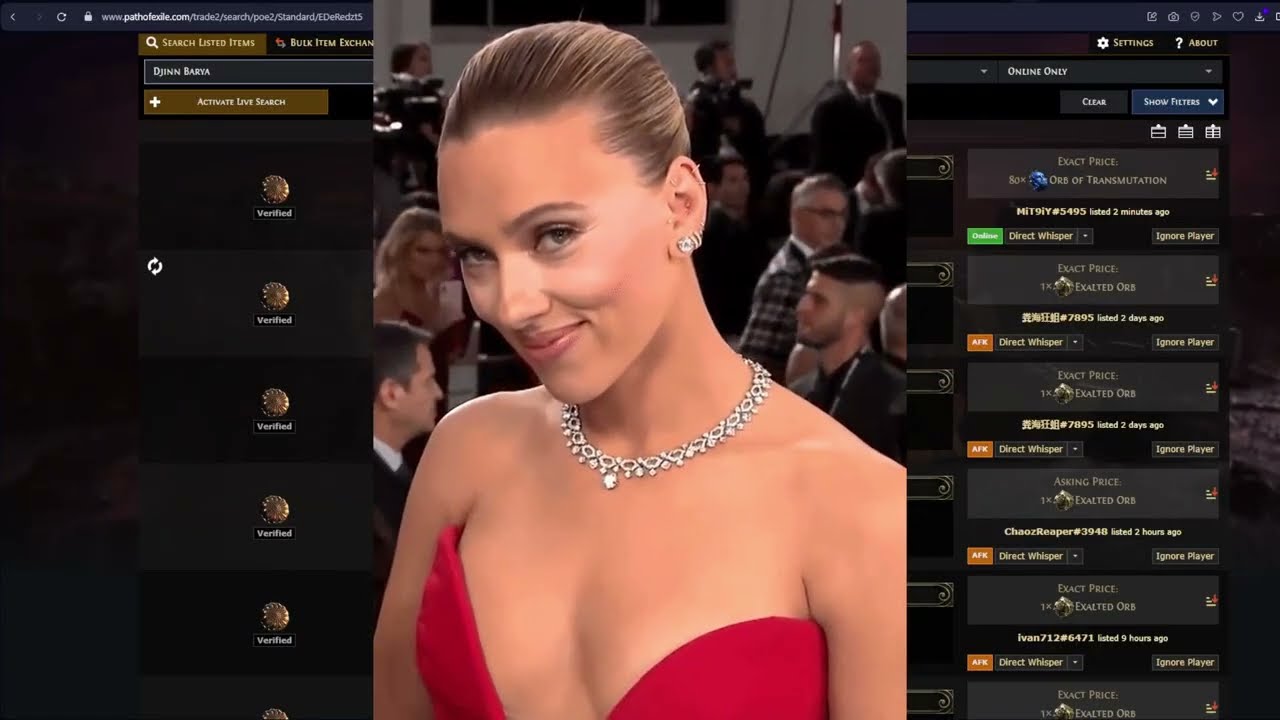Screen dimensions: 1280x720
Task: Click the price-filter icon on ChaozReaper's Asking Price
Action: tap(1211, 494)
